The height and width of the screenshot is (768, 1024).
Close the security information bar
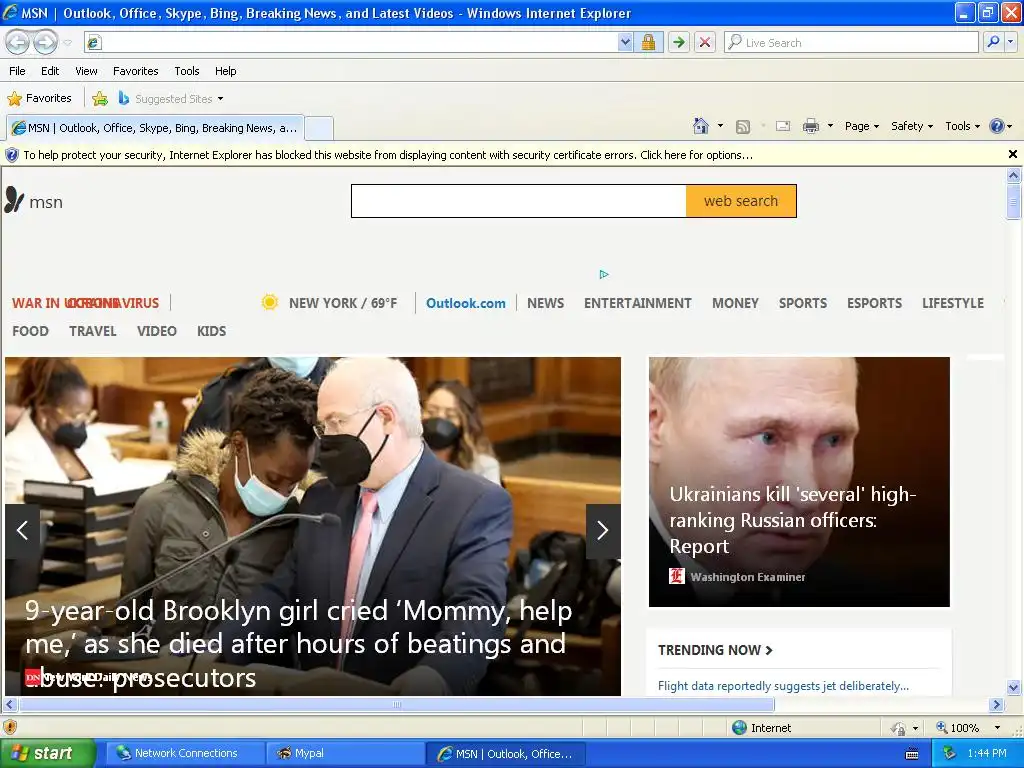click(1013, 154)
